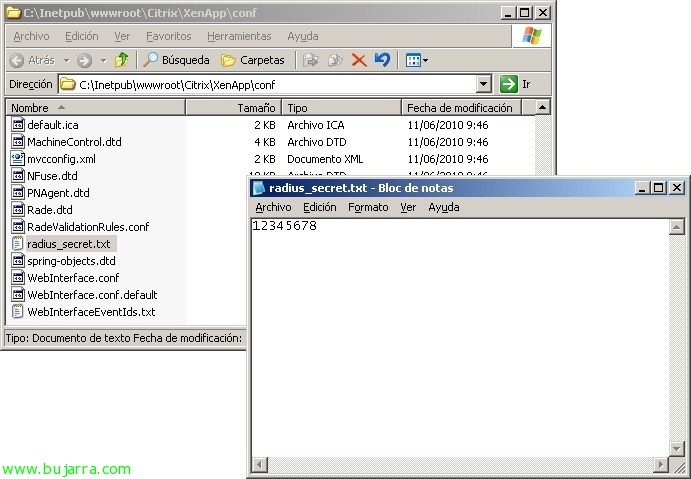Minimize the Explorer conf window
Screen dimensions: 691x479
508,13
